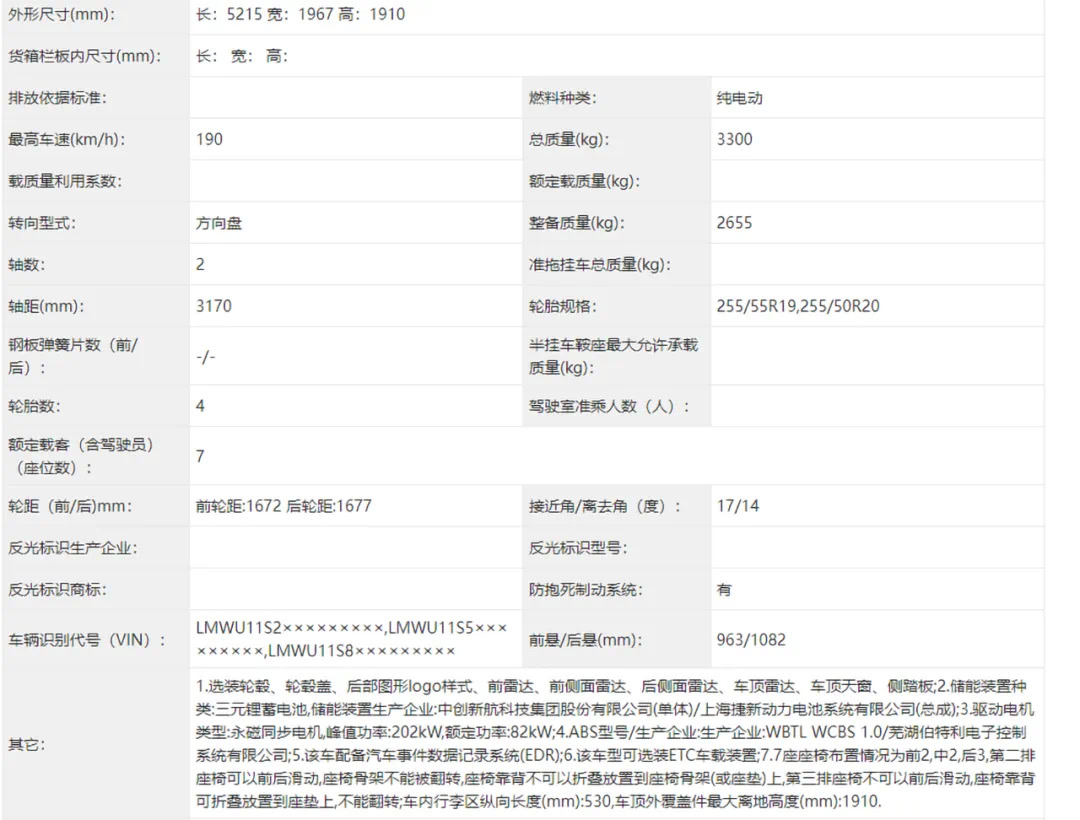Select the 整备质量 value 2655
Image resolution: width=1080 pixels, height=820 pixels.
734,223
